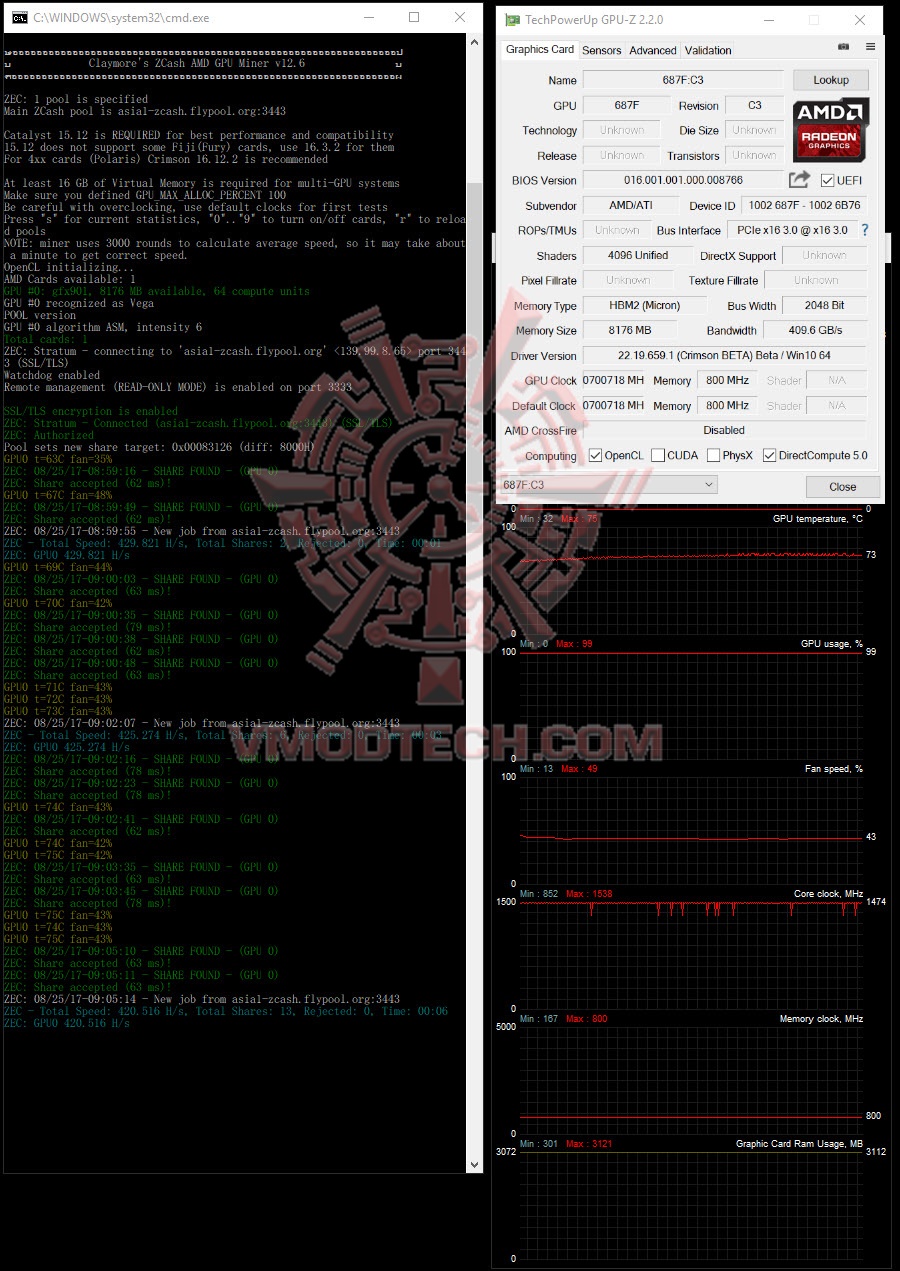Toggle the CUDA computing checkbox
This screenshot has height=1271, width=900.
coord(657,455)
